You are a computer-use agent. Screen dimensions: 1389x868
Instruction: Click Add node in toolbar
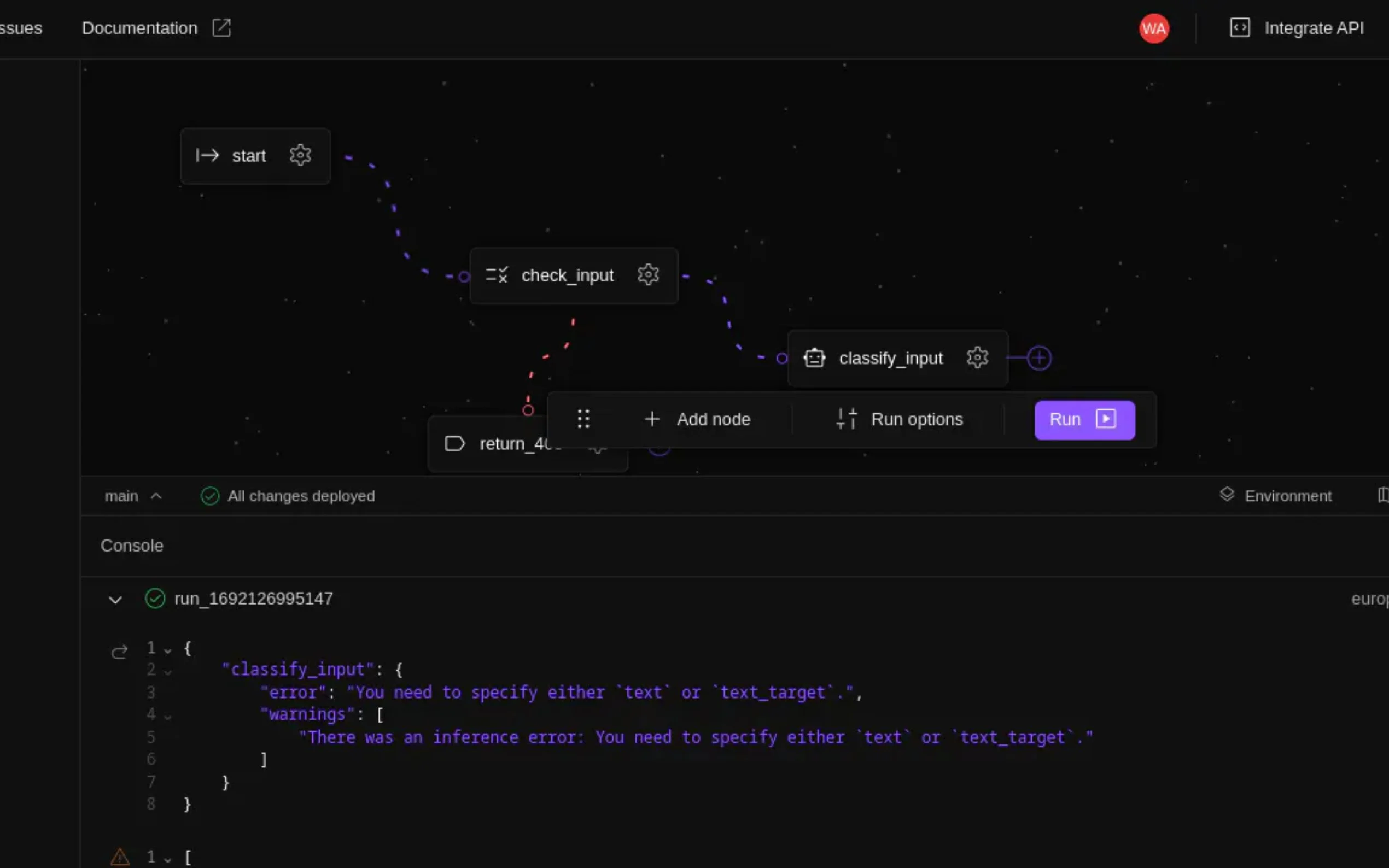click(x=697, y=420)
